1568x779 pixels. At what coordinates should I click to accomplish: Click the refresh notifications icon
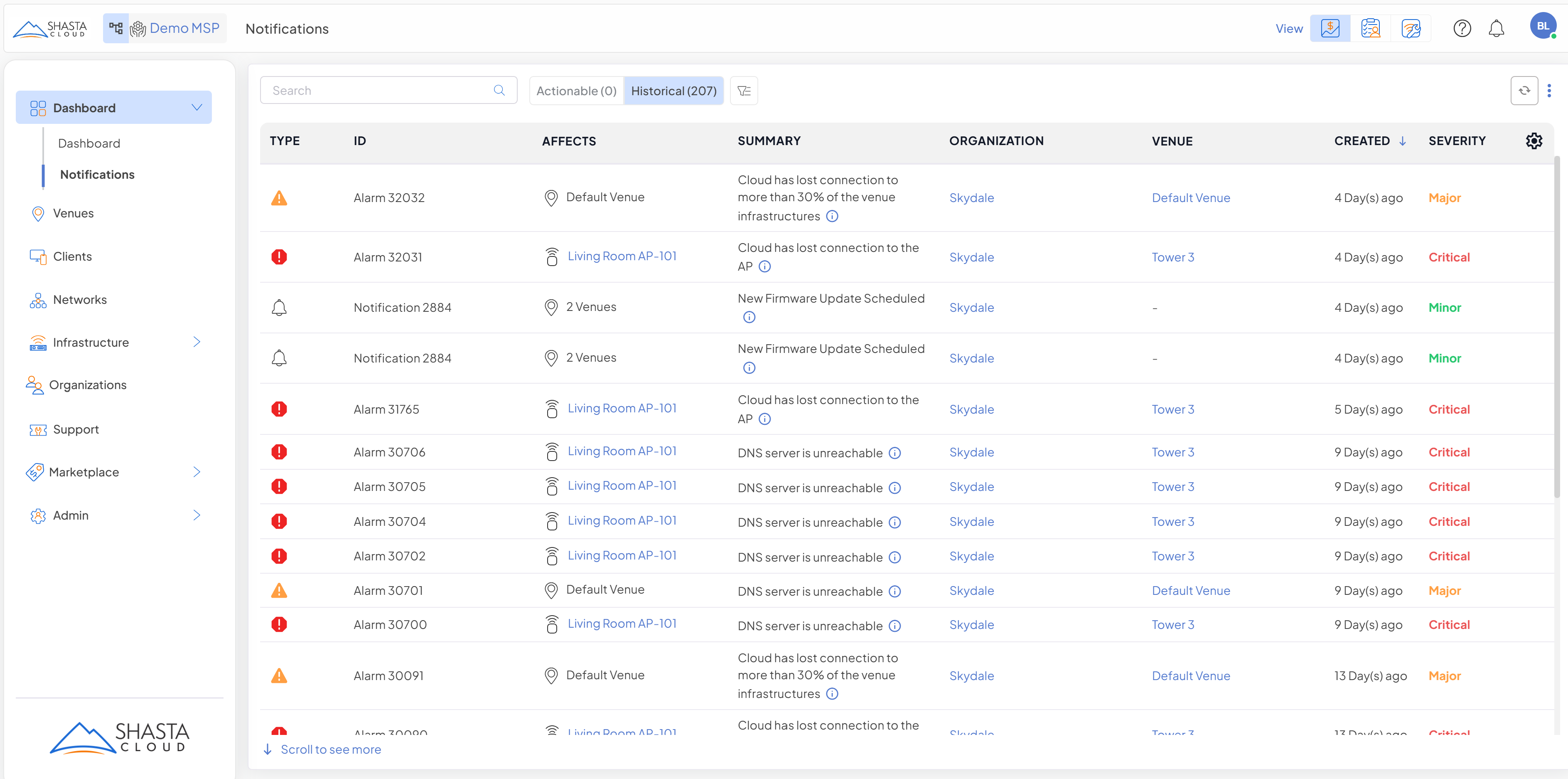coord(1524,91)
